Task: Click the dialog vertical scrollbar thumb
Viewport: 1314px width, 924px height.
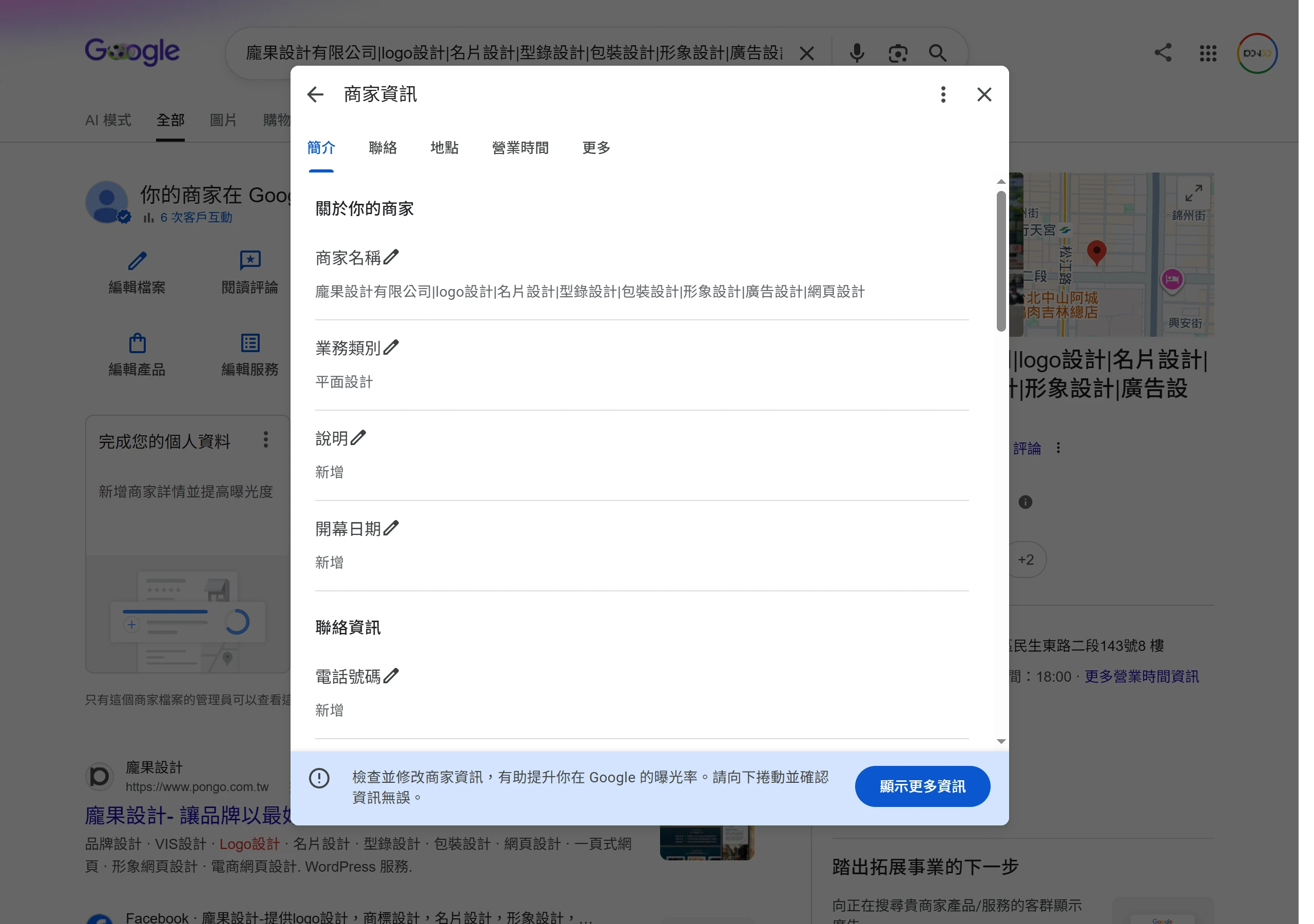Action: coord(1012,263)
